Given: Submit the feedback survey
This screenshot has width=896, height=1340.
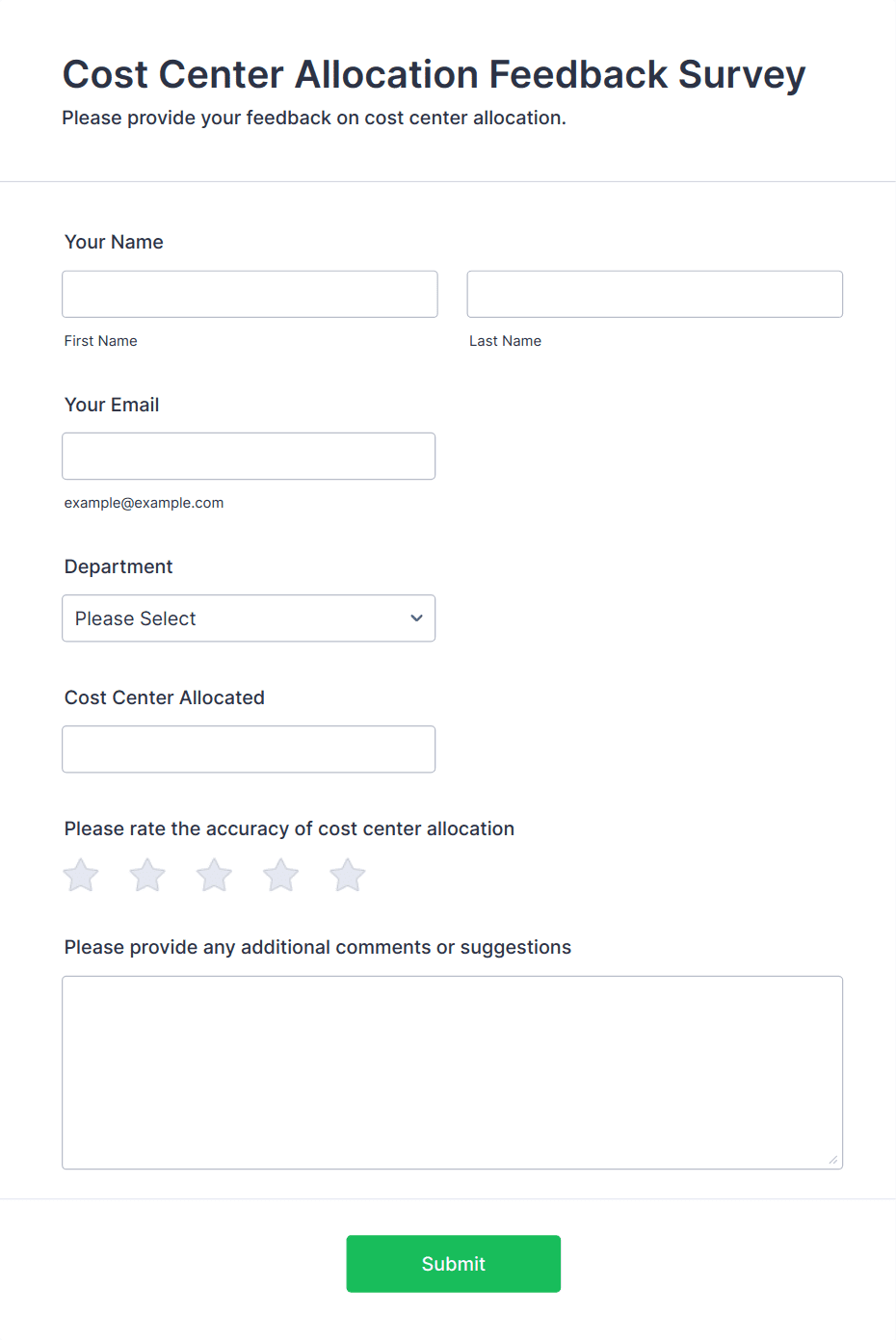Looking at the screenshot, I should [x=454, y=1264].
